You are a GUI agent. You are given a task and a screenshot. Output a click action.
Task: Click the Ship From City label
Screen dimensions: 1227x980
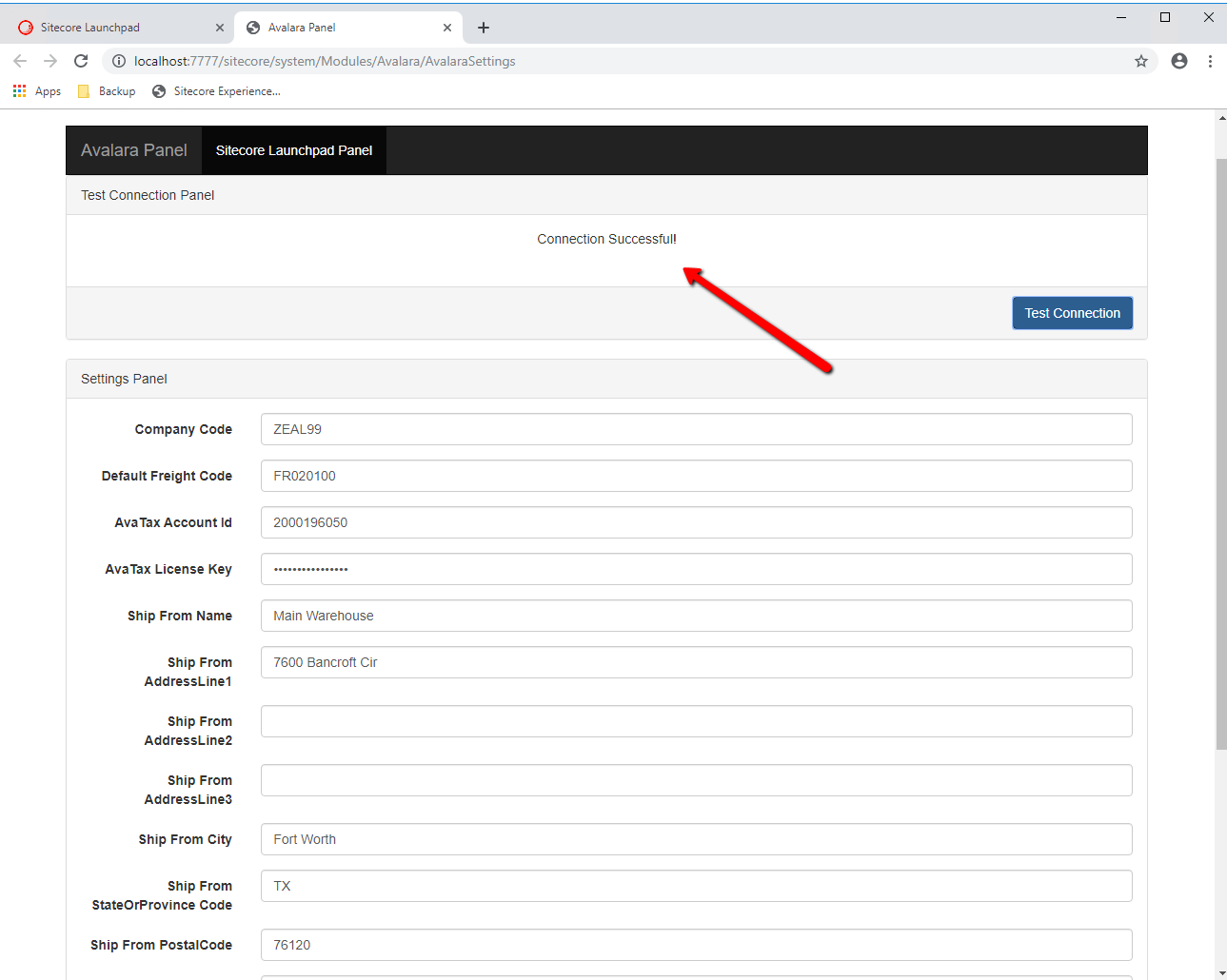point(186,839)
